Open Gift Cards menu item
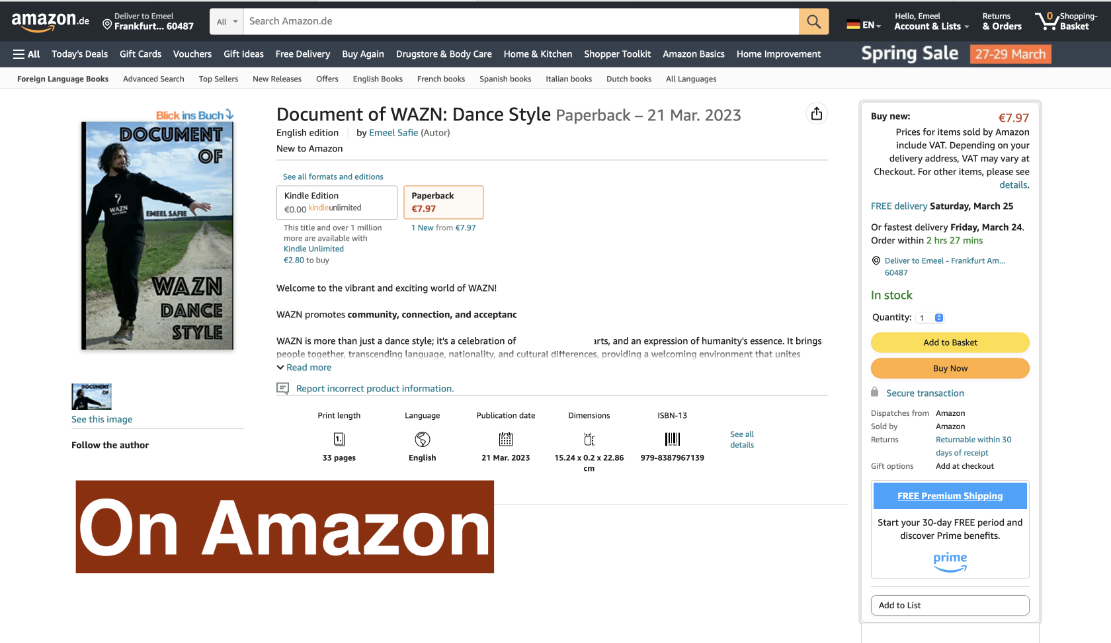This screenshot has height=643, width=1111. tap(140, 54)
